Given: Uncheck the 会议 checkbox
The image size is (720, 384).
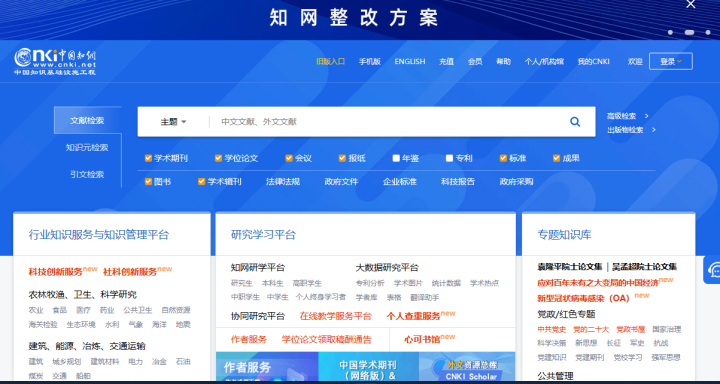Looking at the screenshot, I should 289,158.
